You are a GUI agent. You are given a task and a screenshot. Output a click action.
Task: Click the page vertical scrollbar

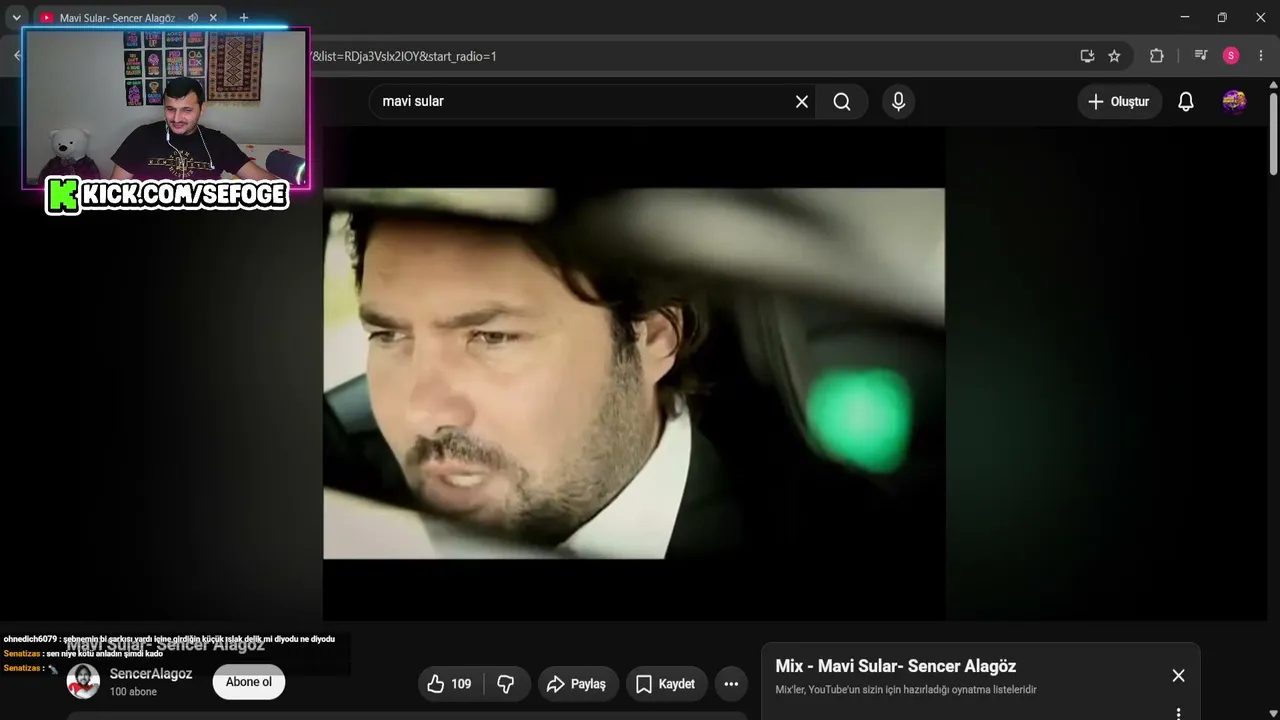point(1273,135)
